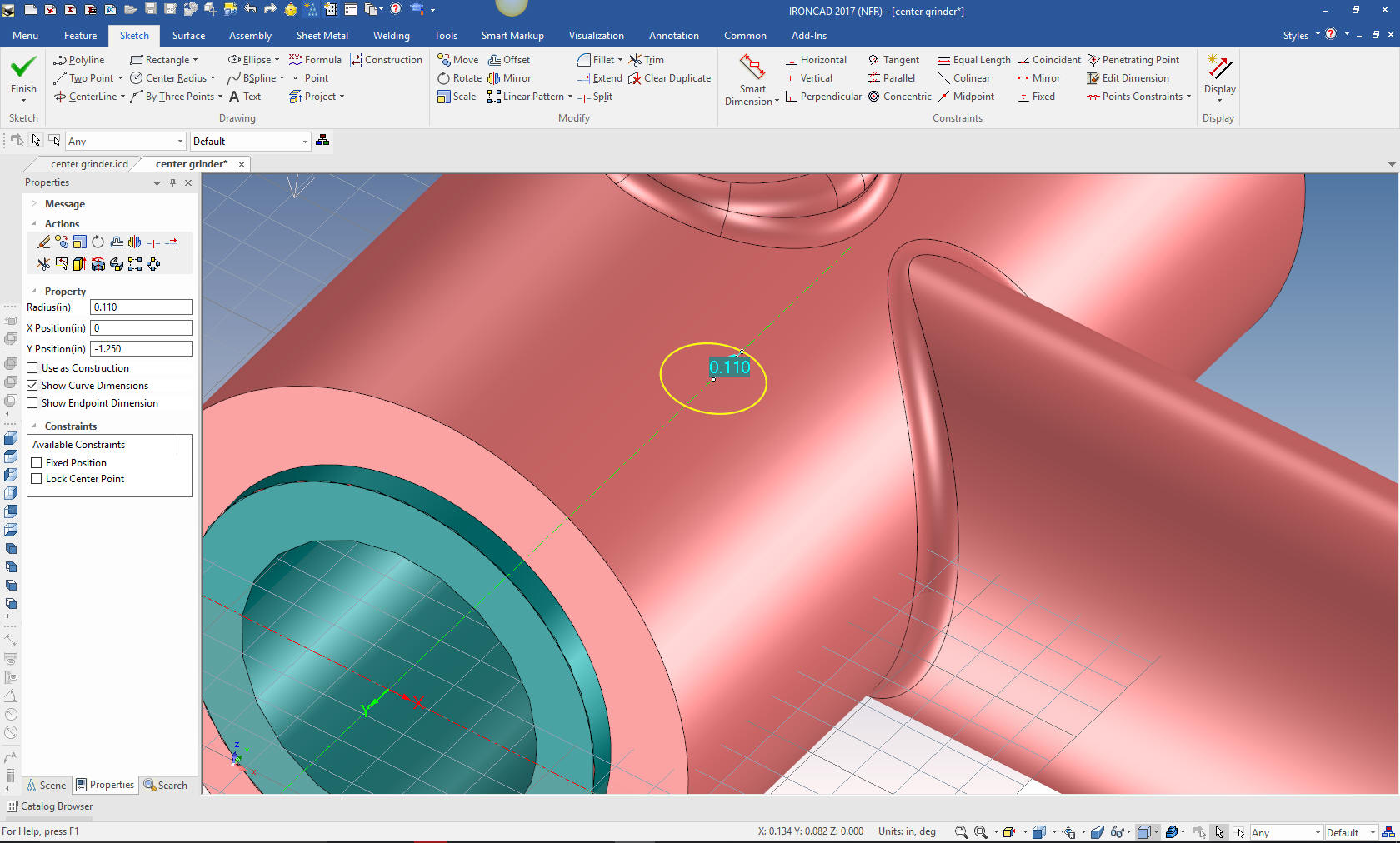
Task: Apply the Concentric constraint
Action: [900, 97]
